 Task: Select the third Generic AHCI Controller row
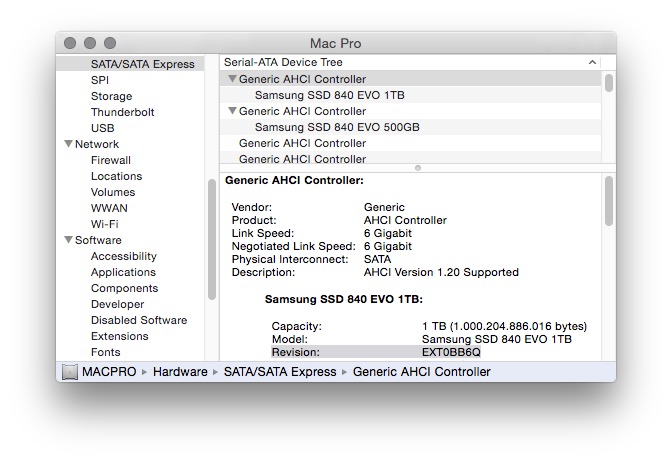click(411, 143)
